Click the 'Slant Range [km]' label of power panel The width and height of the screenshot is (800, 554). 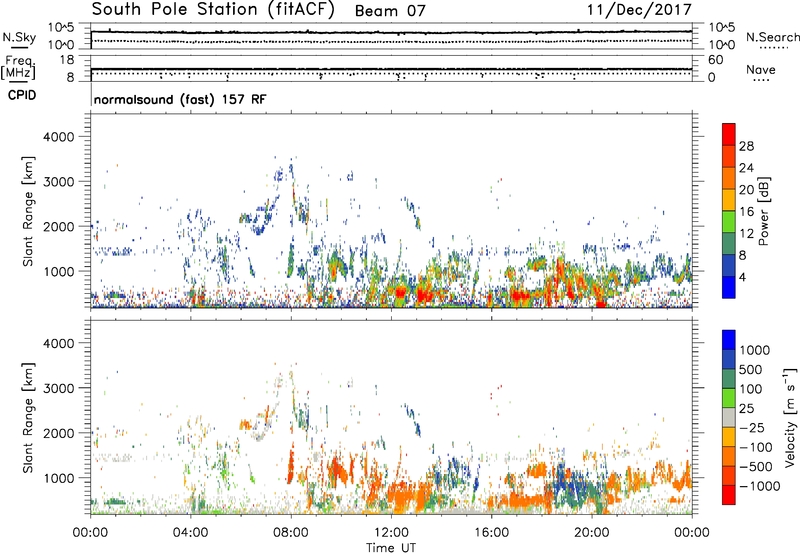click(x=28, y=211)
